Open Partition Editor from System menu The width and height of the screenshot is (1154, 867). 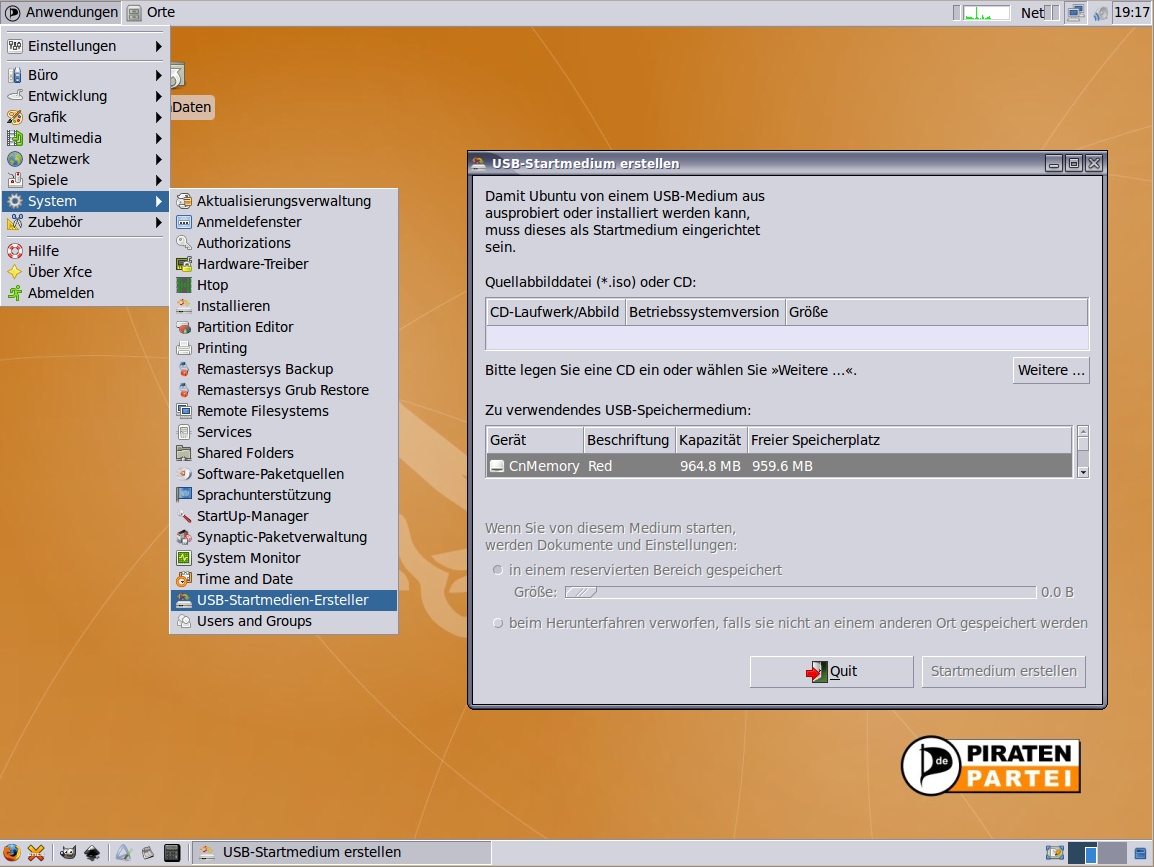[x=245, y=327]
